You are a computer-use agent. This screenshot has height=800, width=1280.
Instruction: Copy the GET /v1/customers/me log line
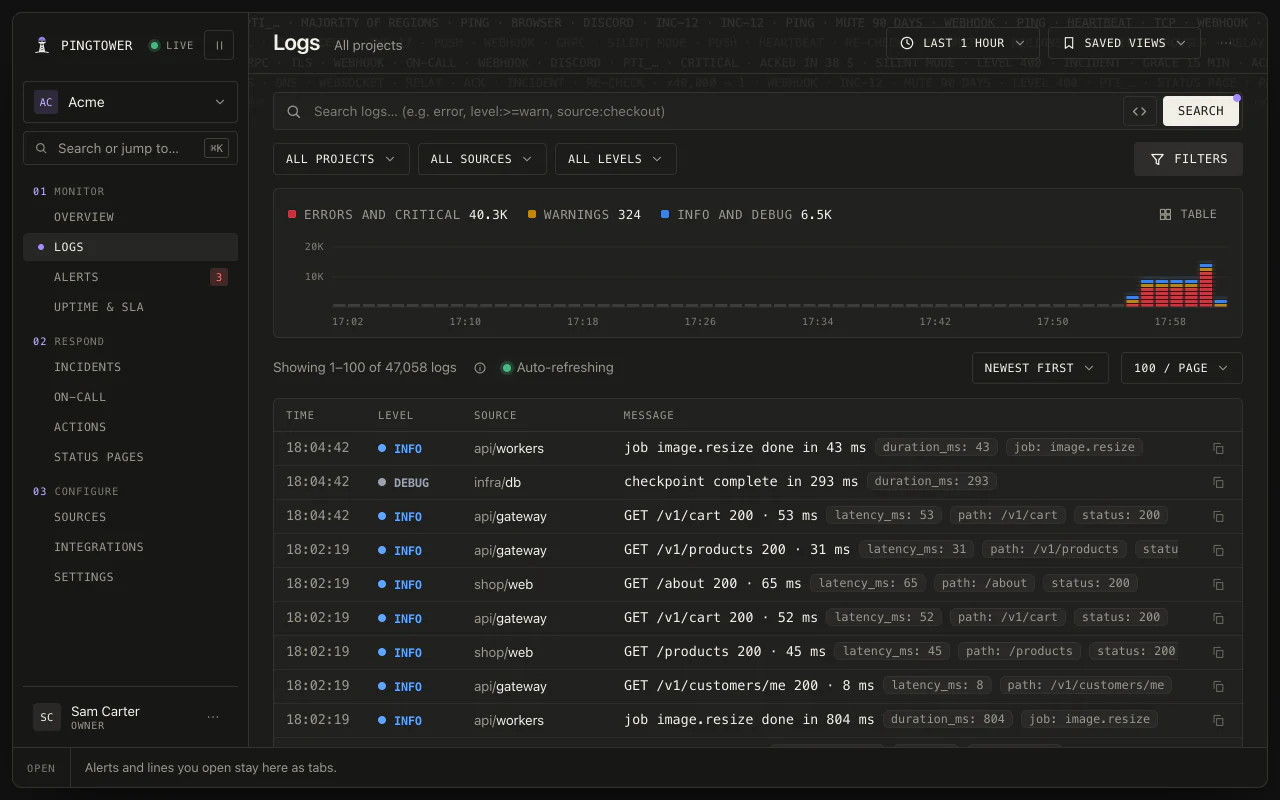[x=1218, y=687]
